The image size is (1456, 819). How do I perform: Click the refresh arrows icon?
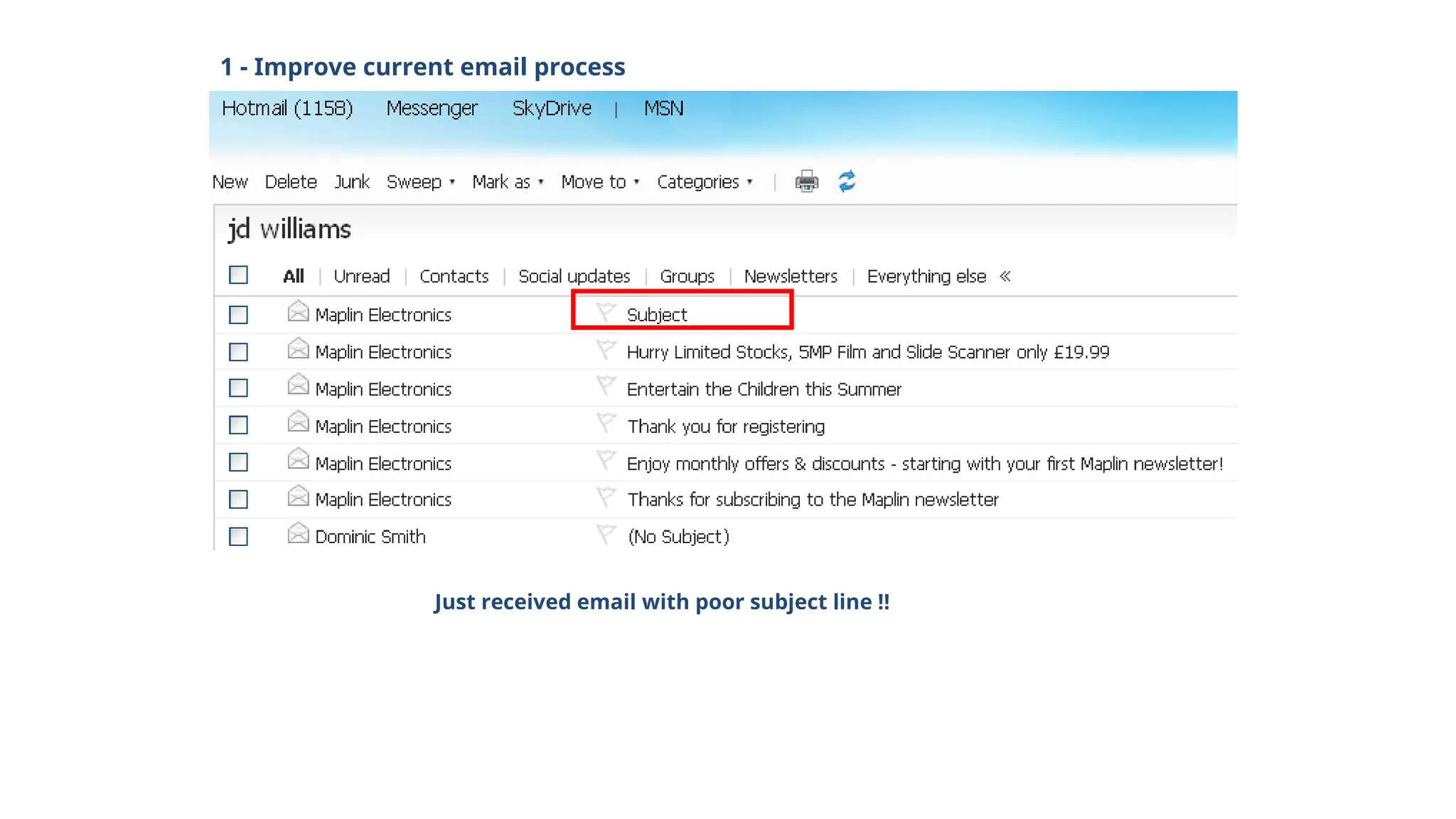click(x=847, y=181)
